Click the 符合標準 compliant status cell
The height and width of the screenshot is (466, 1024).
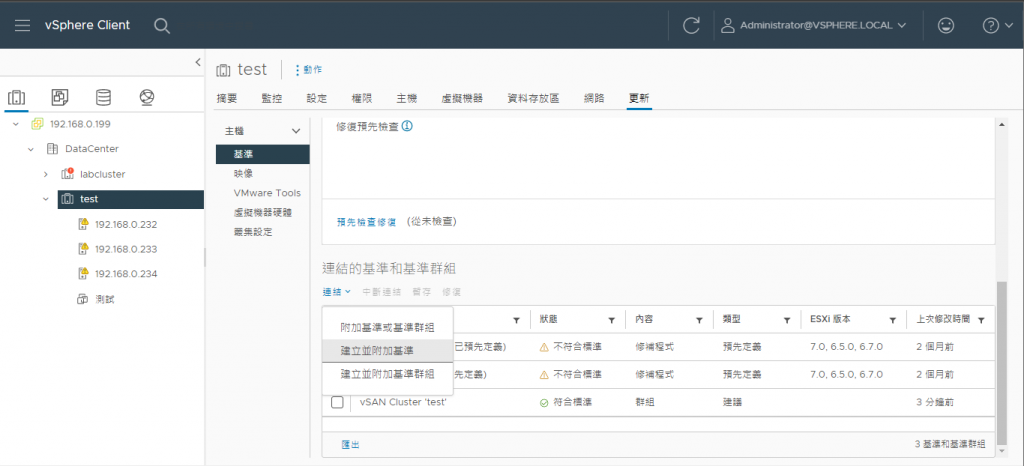point(566,403)
